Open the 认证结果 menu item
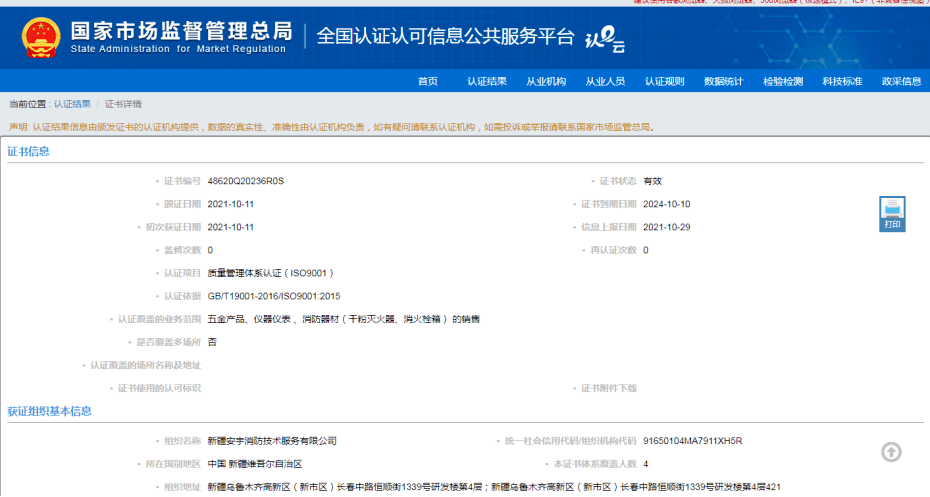930x497 pixels. coord(487,81)
